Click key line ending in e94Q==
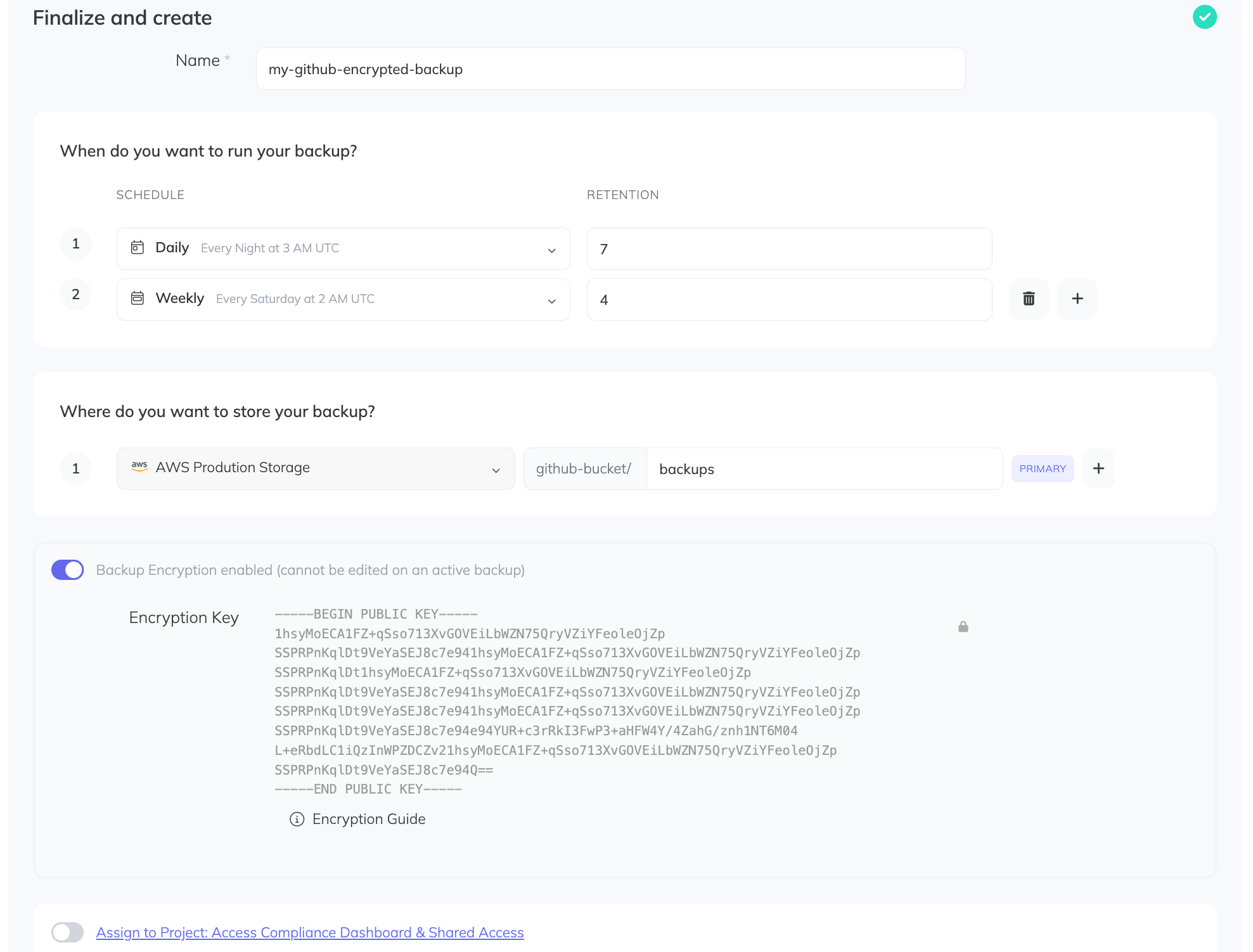Viewport: 1253px width, 952px height. click(x=384, y=770)
